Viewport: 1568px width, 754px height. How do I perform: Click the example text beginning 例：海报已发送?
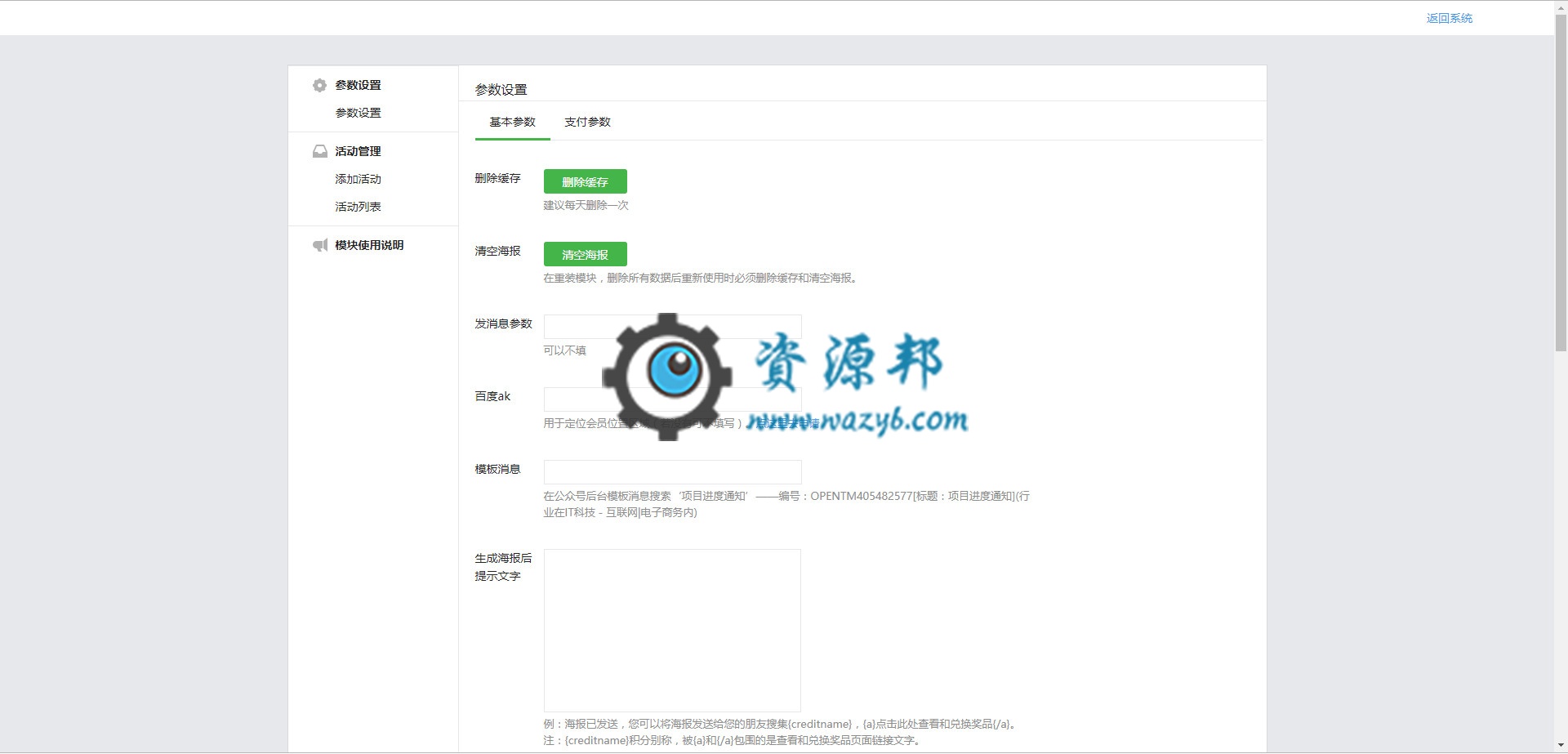[x=781, y=724]
